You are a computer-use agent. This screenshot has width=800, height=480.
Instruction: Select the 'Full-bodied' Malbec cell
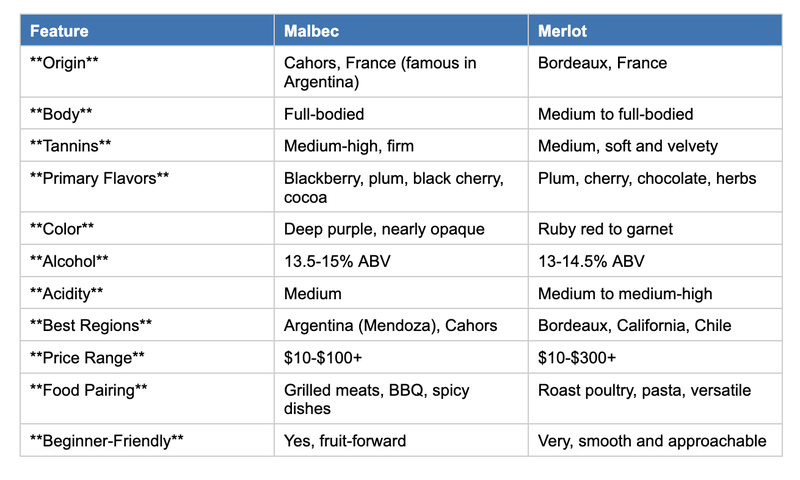(x=400, y=114)
